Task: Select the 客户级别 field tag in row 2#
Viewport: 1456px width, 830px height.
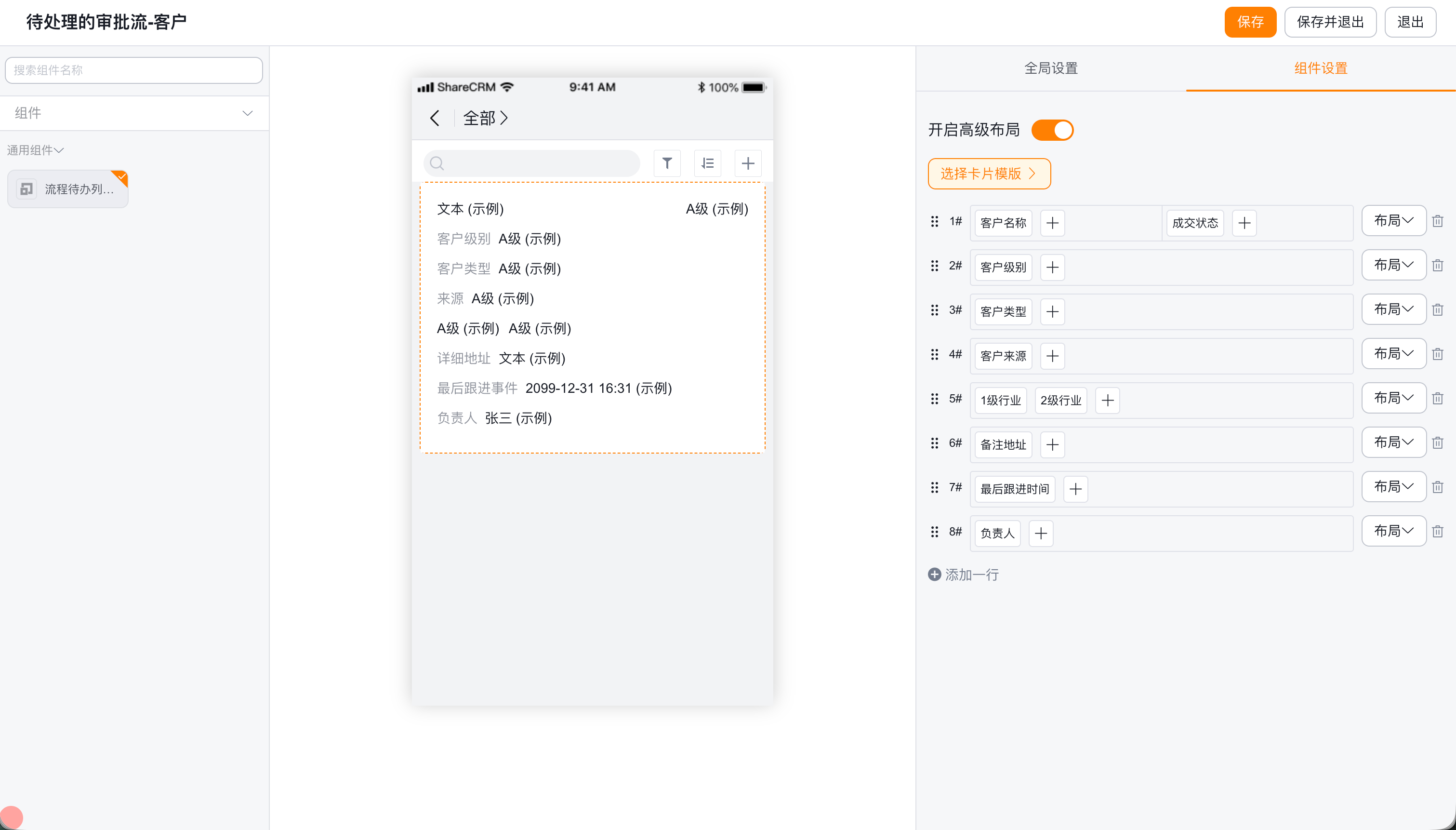Action: 1003,268
